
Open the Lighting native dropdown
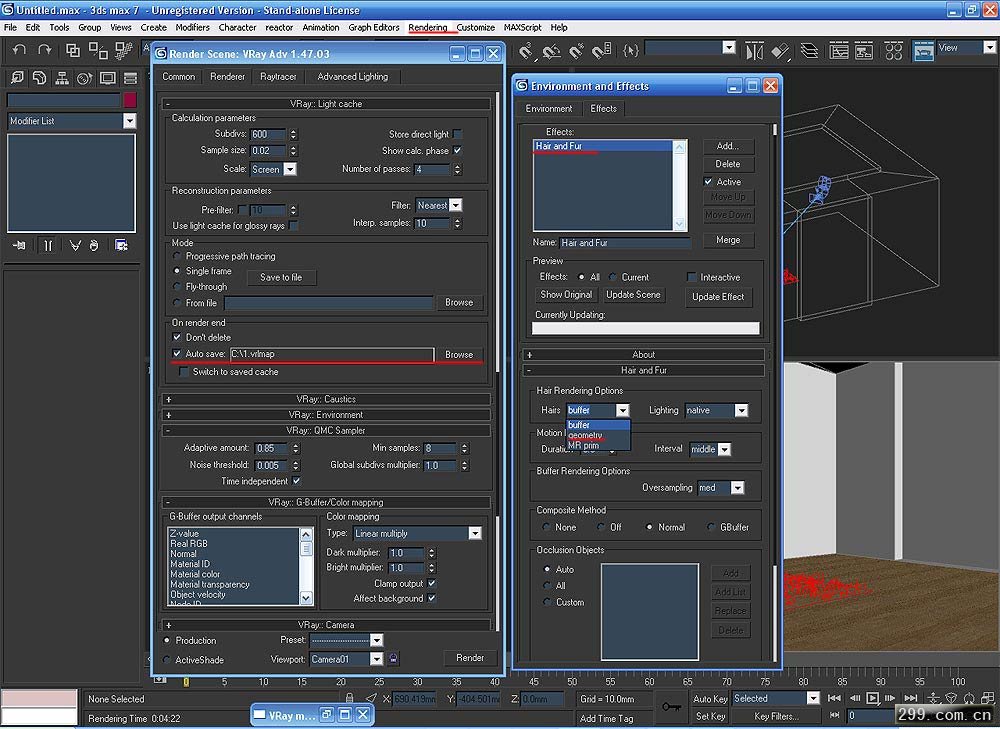(741, 410)
